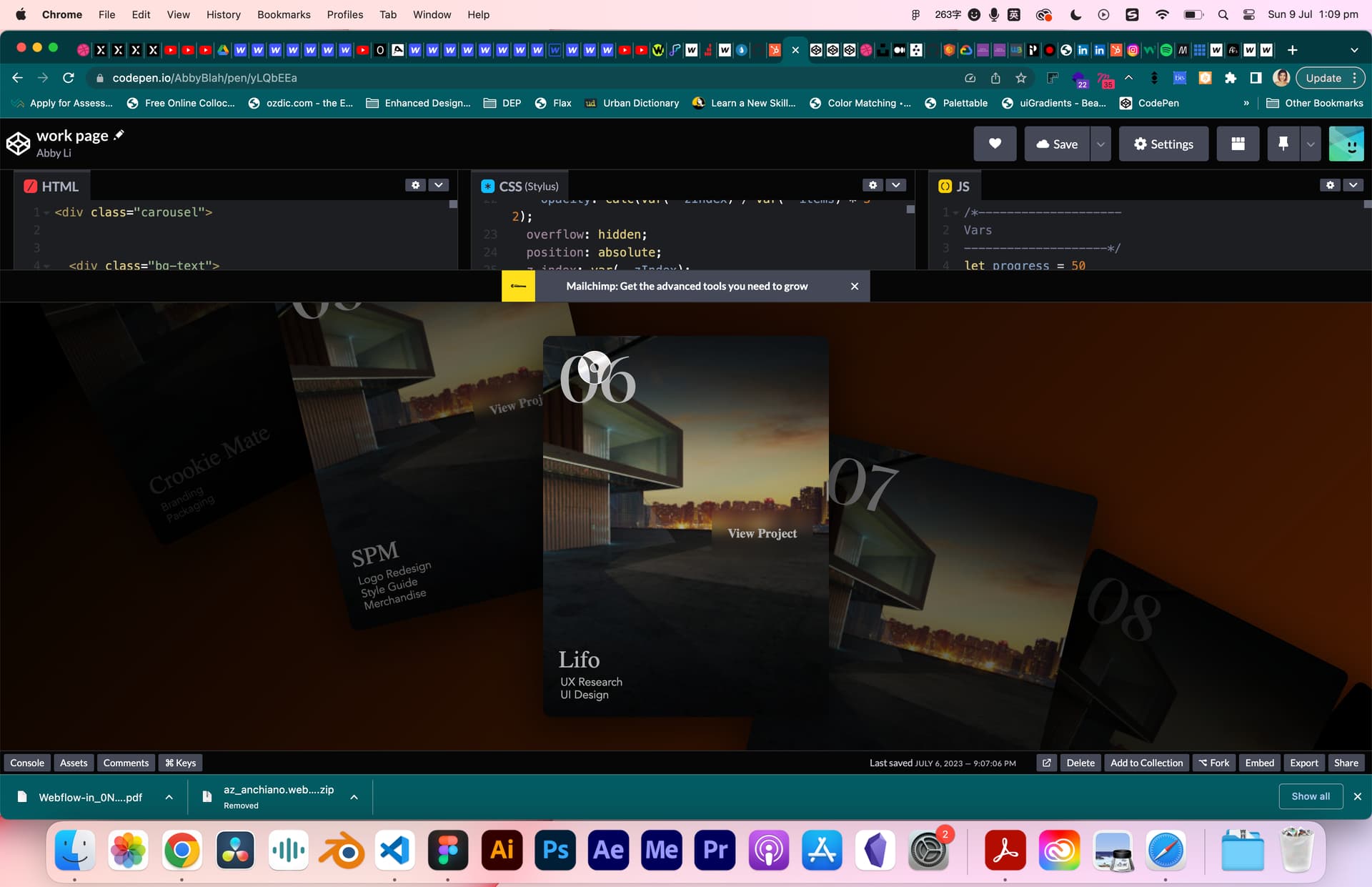
Task: Open HTML editor settings gear
Action: [415, 185]
